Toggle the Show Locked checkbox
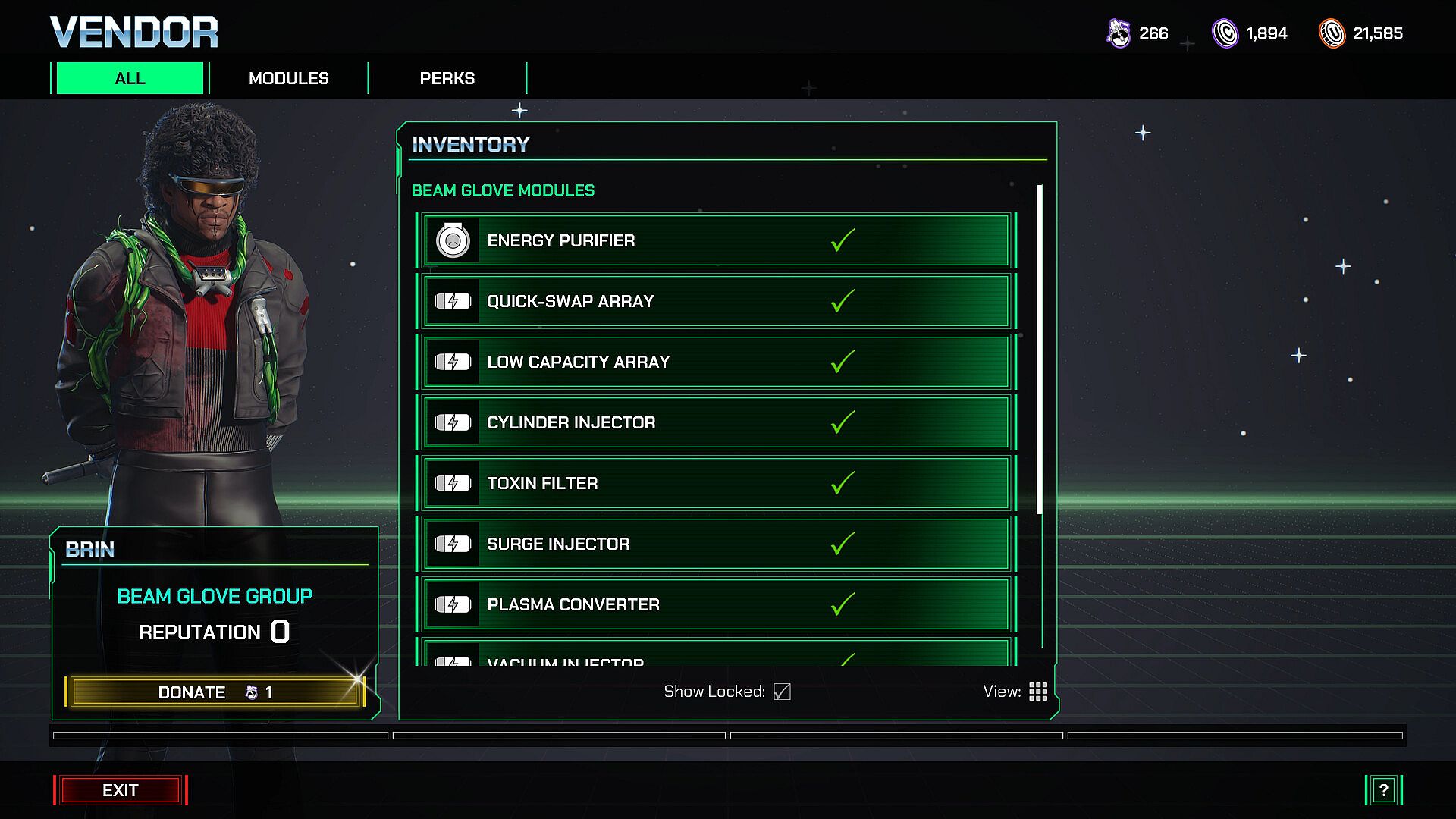The width and height of the screenshot is (1456, 819). coord(782,692)
